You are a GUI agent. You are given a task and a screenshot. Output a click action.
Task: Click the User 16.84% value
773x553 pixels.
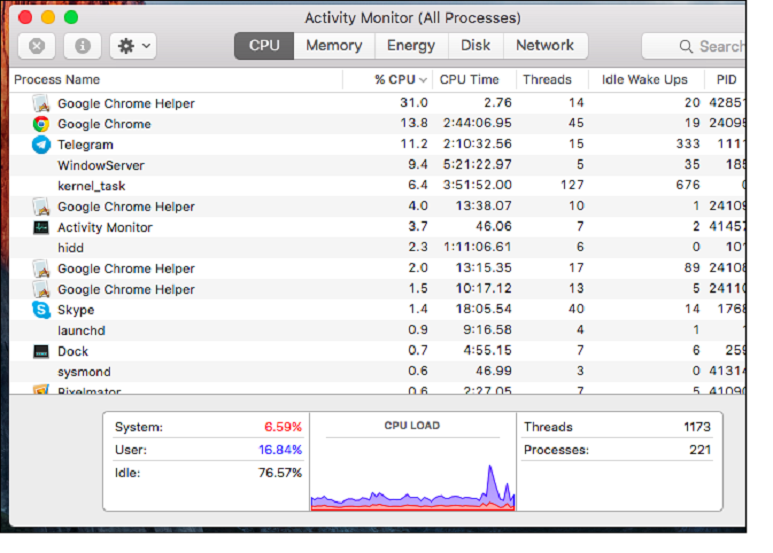point(280,449)
